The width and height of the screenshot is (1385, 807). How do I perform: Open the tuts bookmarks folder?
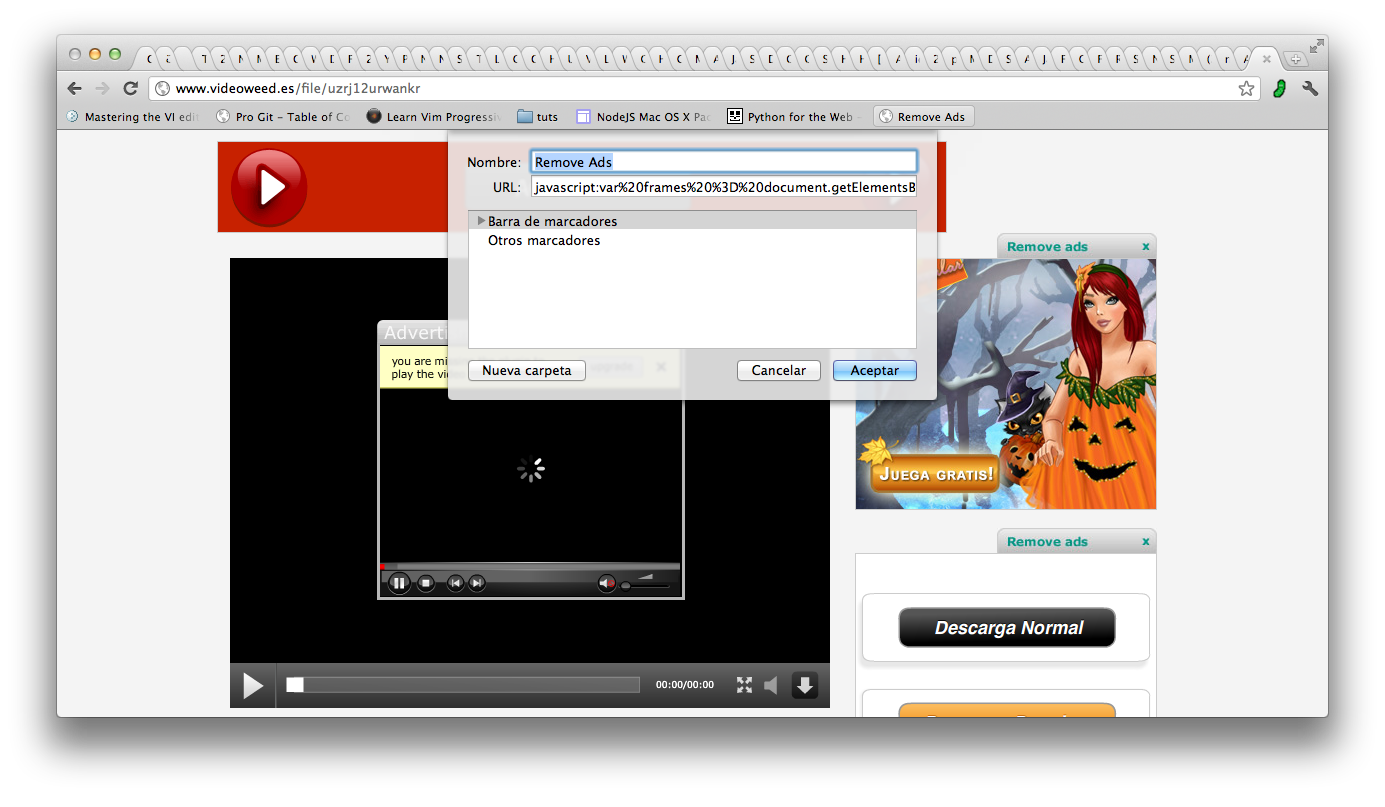[537, 116]
